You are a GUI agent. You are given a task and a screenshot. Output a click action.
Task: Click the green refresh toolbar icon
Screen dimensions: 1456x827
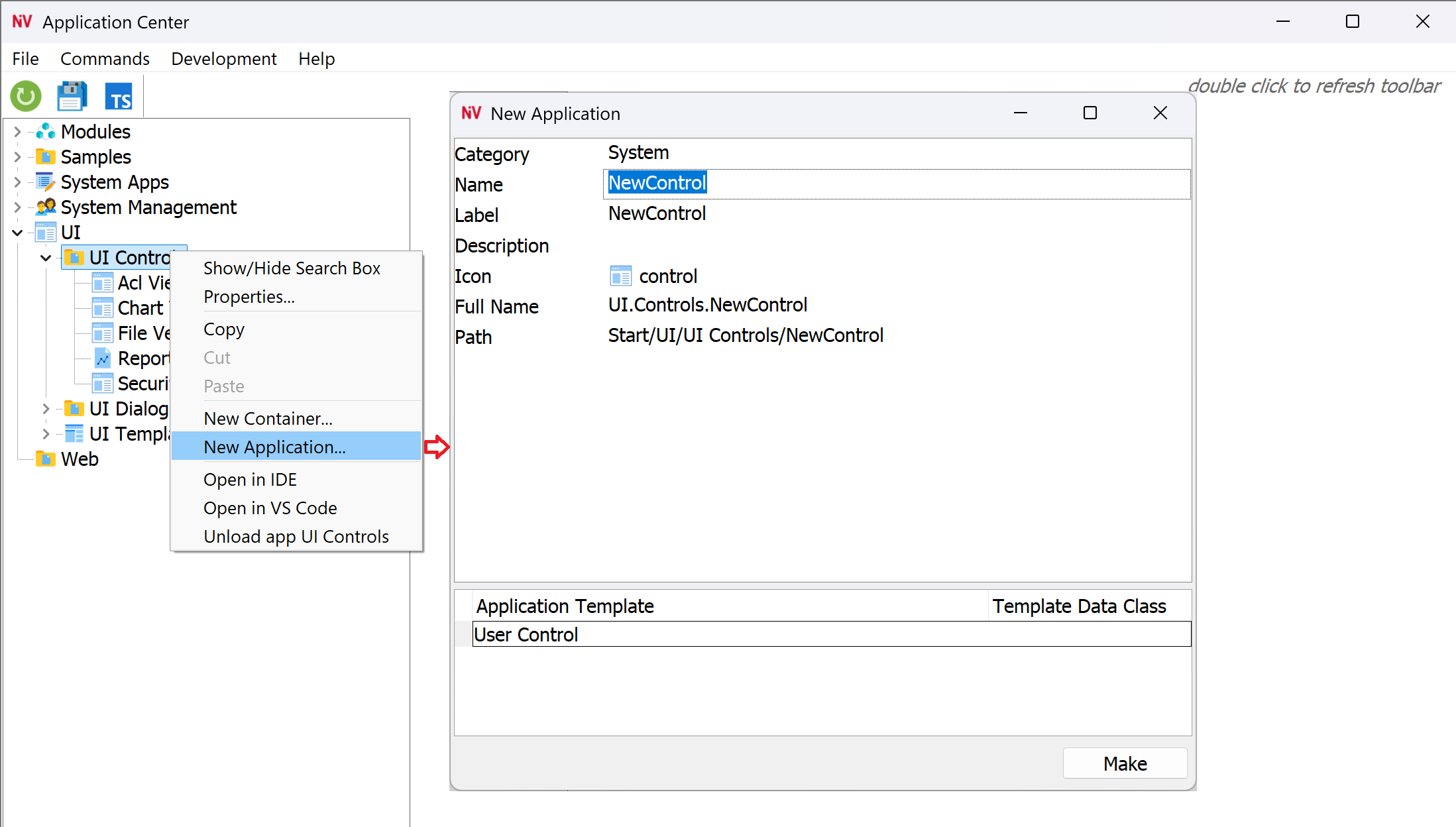point(26,97)
